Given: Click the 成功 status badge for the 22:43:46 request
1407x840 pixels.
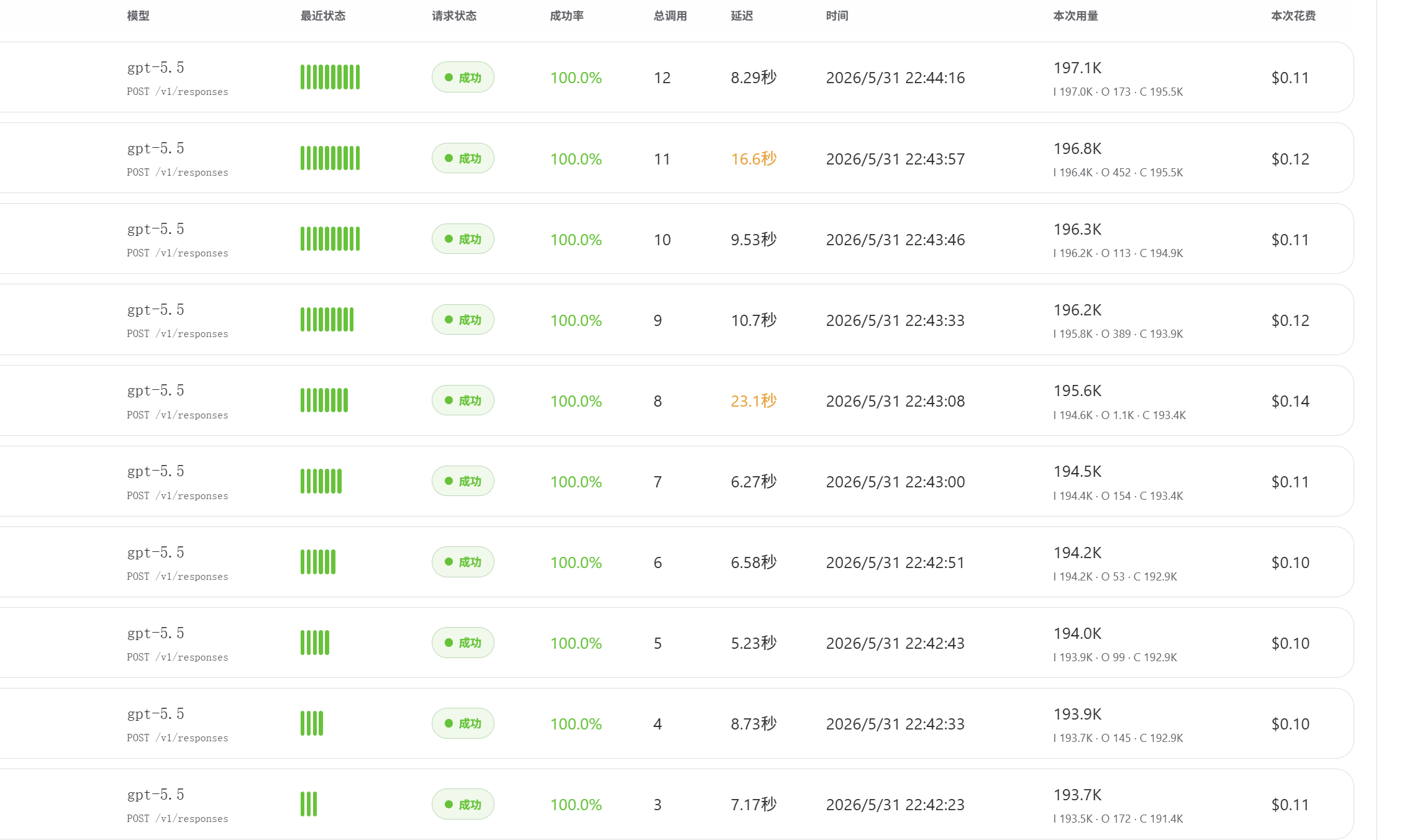Looking at the screenshot, I should point(463,239).
